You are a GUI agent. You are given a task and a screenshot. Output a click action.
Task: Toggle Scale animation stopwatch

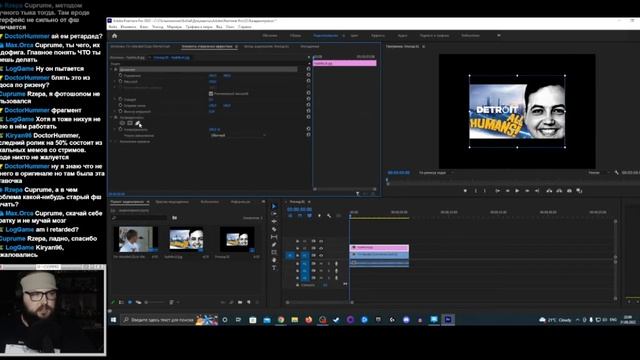(120, 82)
